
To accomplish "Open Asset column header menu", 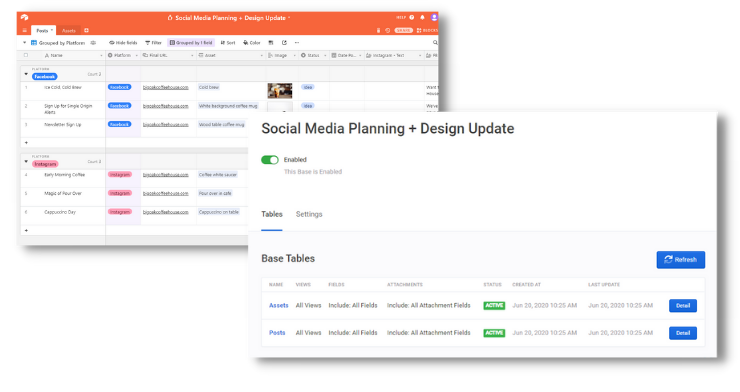I will [262, 56].
